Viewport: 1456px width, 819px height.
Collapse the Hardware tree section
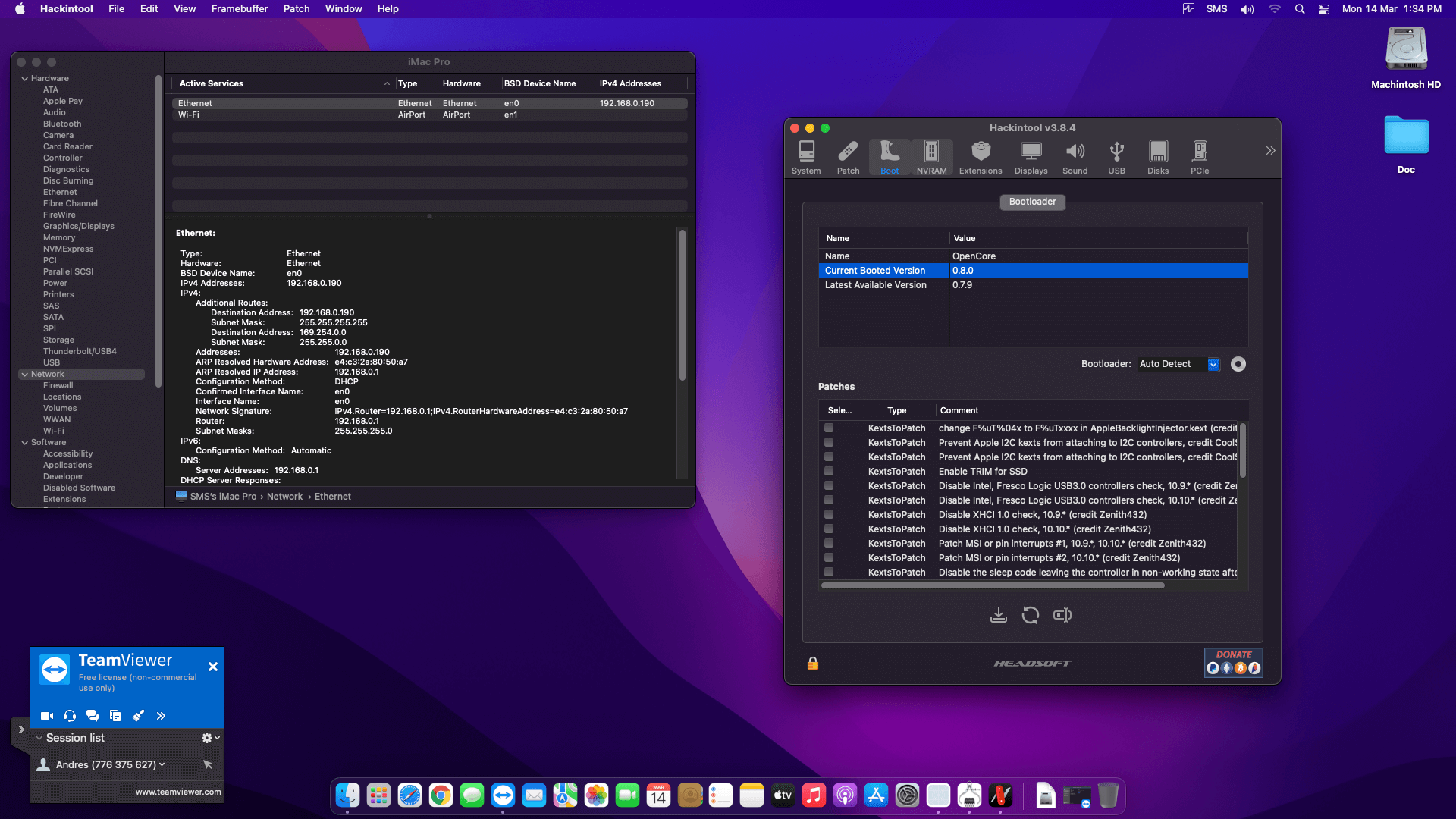pyautogui.click(x=24, y=78)
